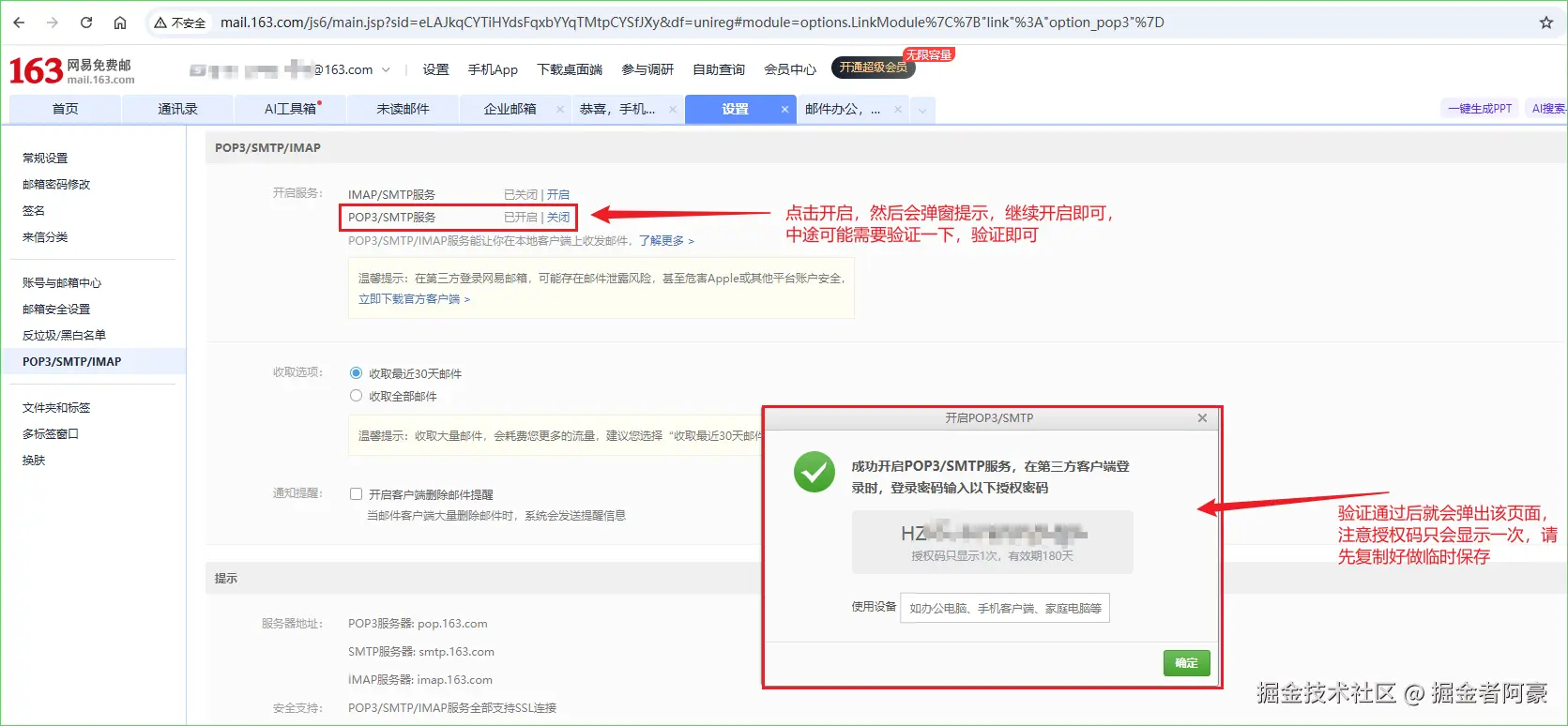Click the 开通超级会员 button
Viewport: 1568px width, 726px height.
tap(873, 68)
